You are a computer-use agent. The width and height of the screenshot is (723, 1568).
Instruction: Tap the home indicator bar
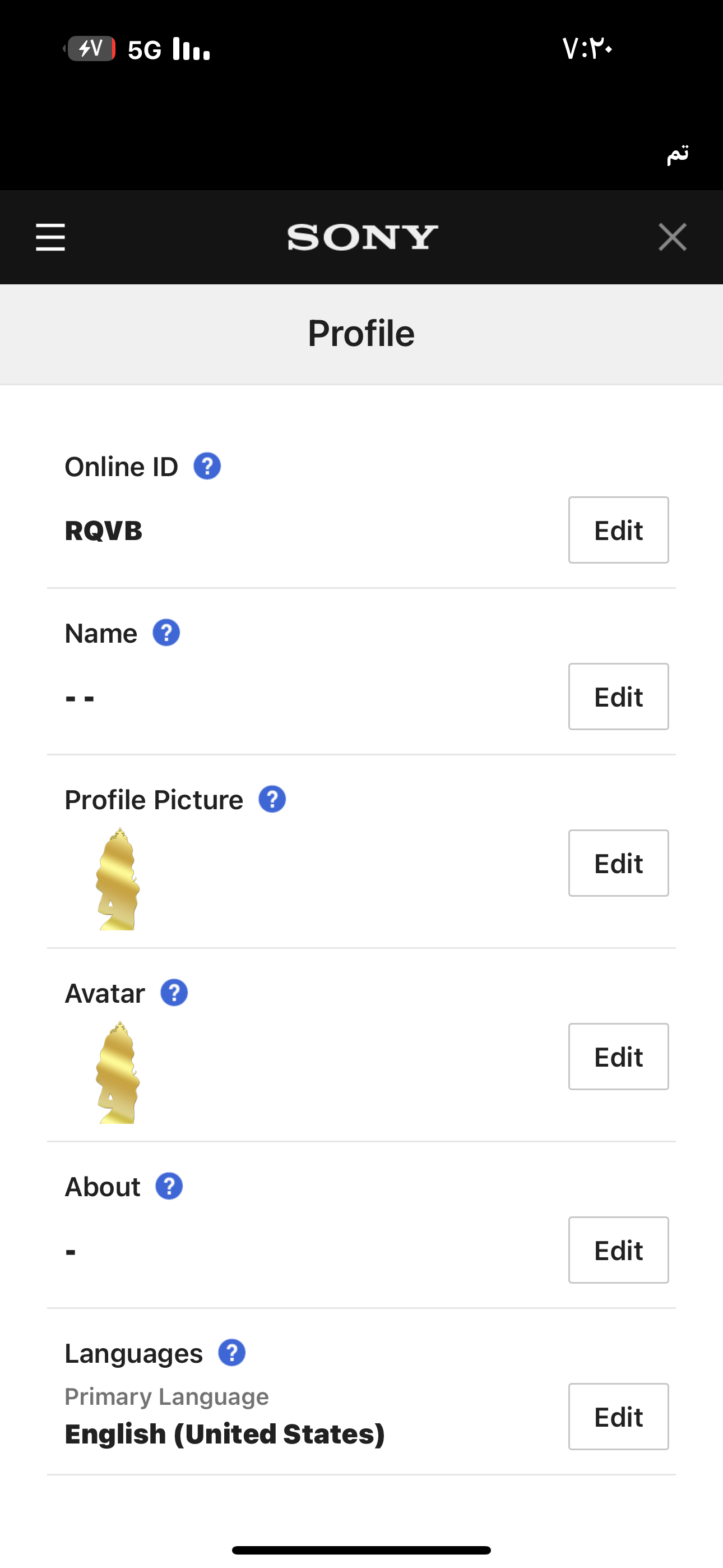361,1549
